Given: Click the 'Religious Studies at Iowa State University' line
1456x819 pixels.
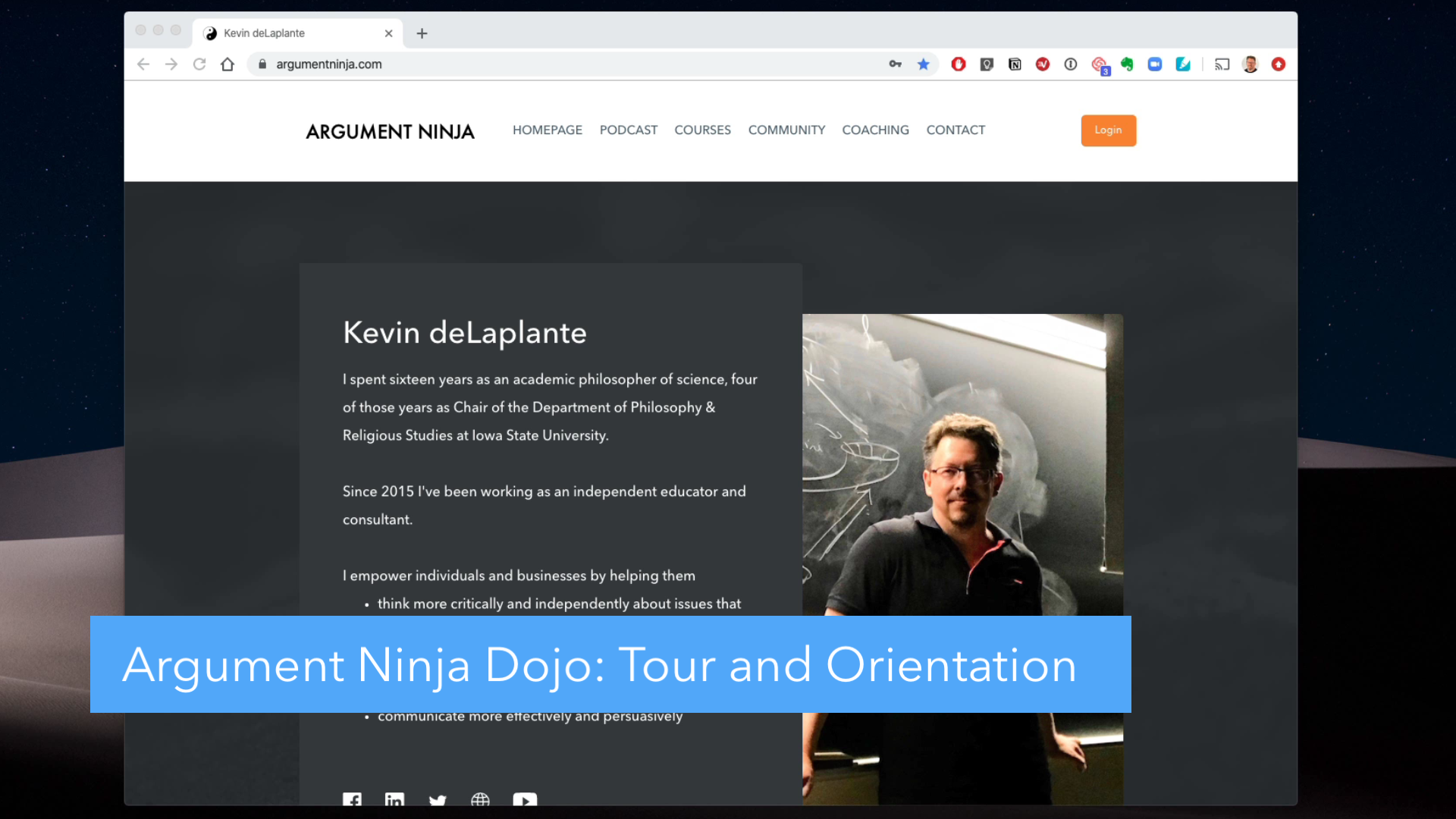Looking at the screenshot, I should point(475,435).
